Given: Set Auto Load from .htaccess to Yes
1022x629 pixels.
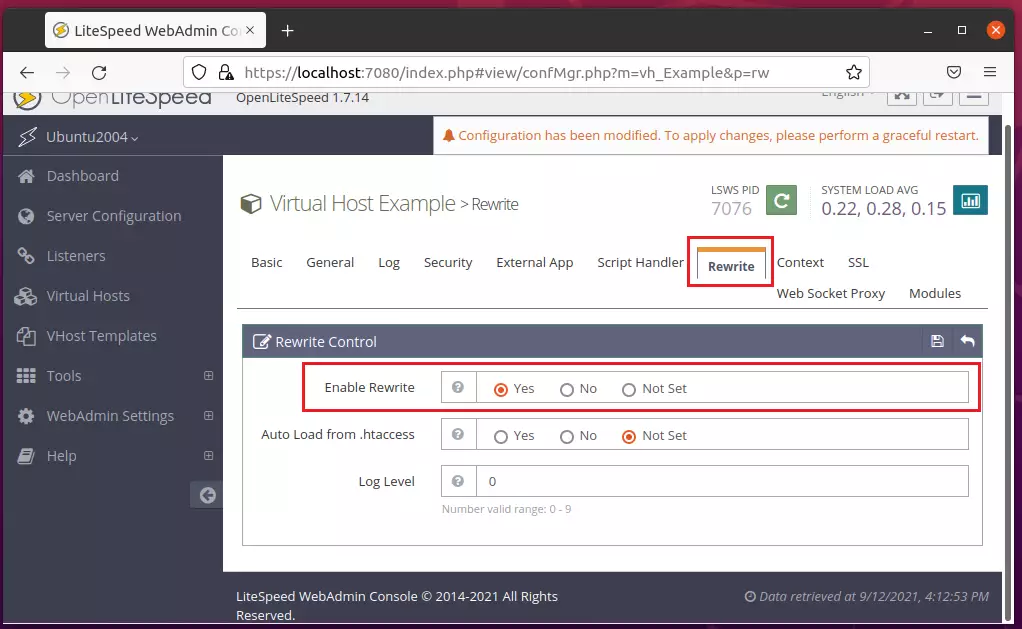Looking at the screenshot, I should [501, 436].
